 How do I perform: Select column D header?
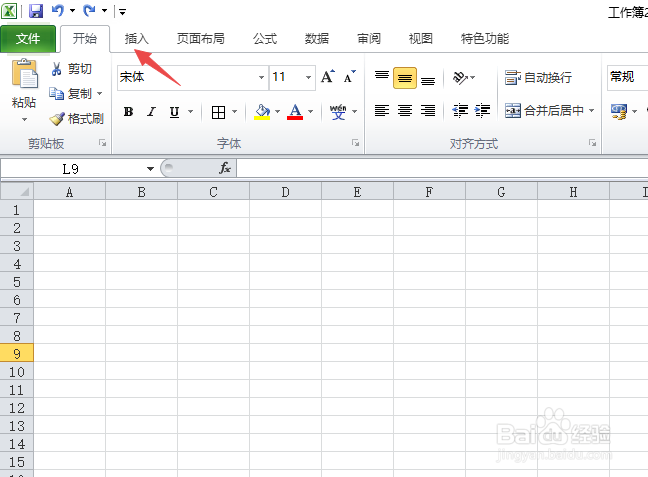(286, 192)
